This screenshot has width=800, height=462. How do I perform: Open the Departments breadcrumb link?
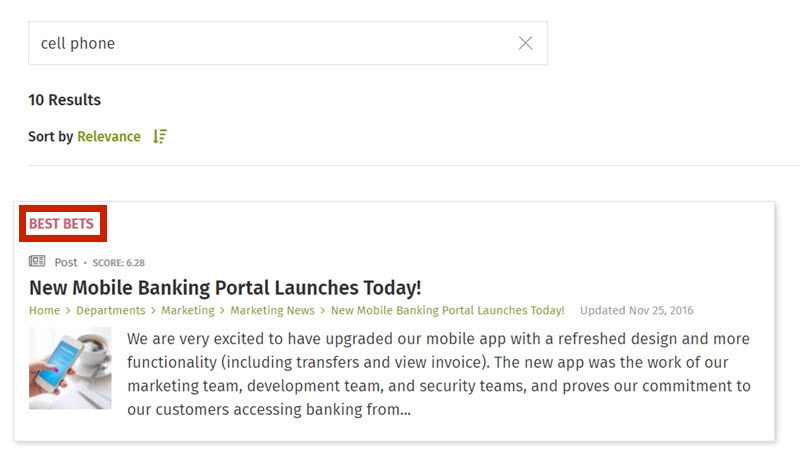pyautogui.click(x=111, y=311)
